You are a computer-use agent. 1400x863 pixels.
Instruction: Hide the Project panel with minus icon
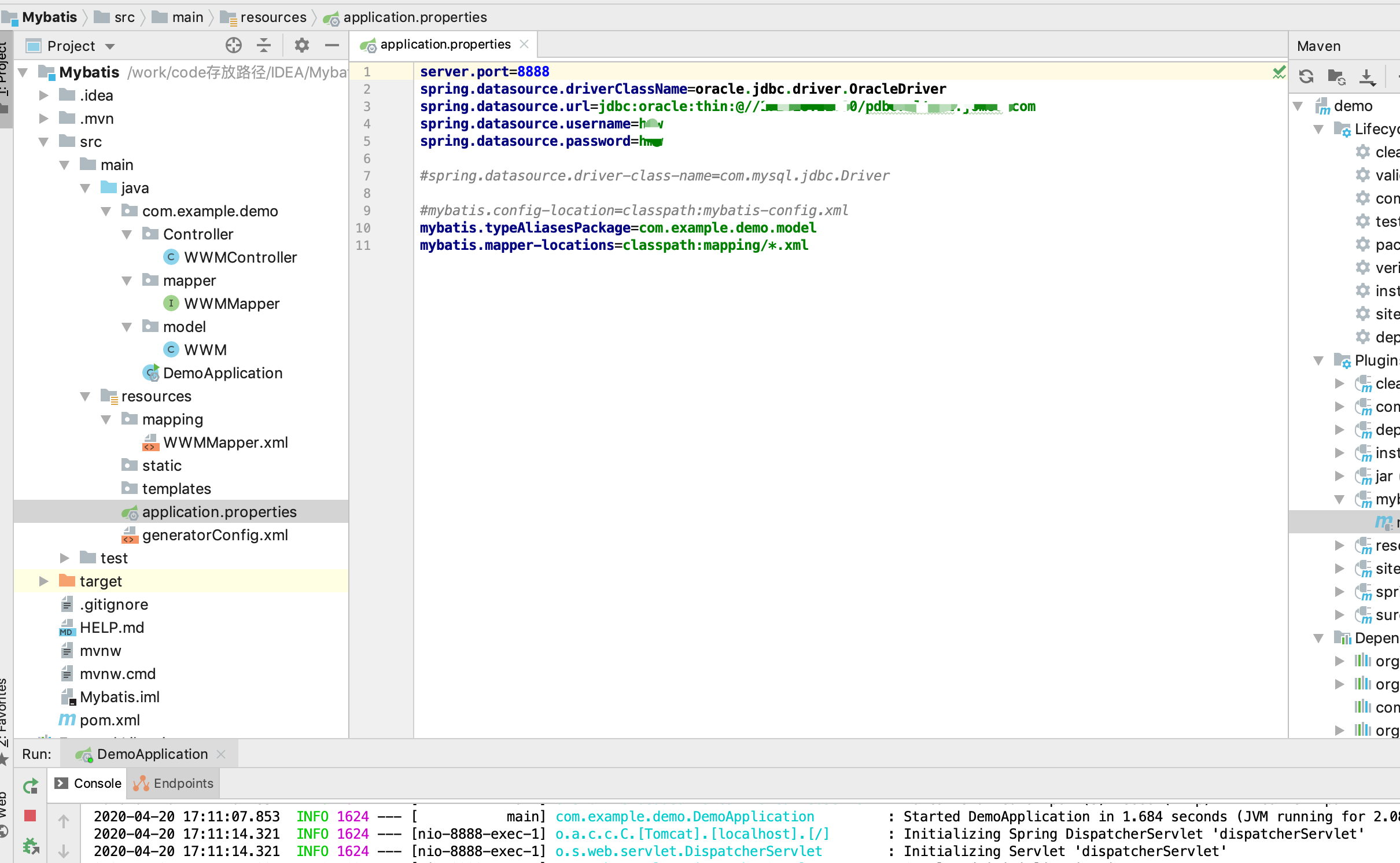click(x=332, y=45)
